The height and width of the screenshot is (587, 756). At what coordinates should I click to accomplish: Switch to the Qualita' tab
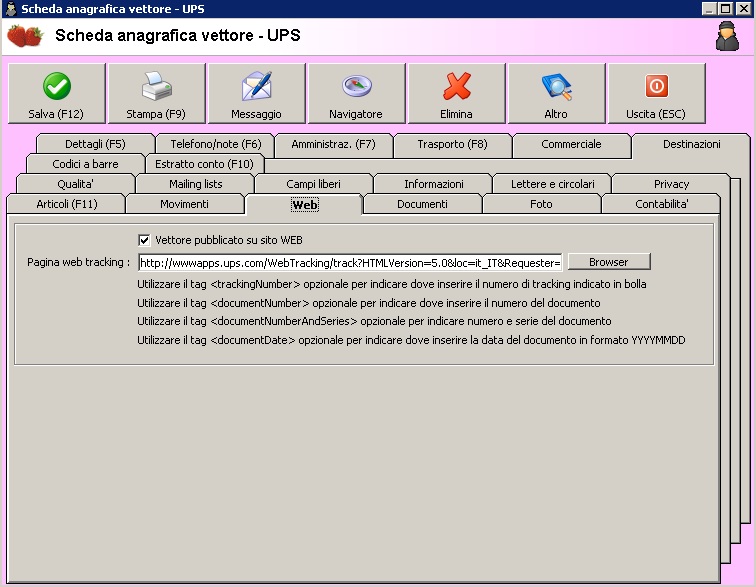point(75,184)
